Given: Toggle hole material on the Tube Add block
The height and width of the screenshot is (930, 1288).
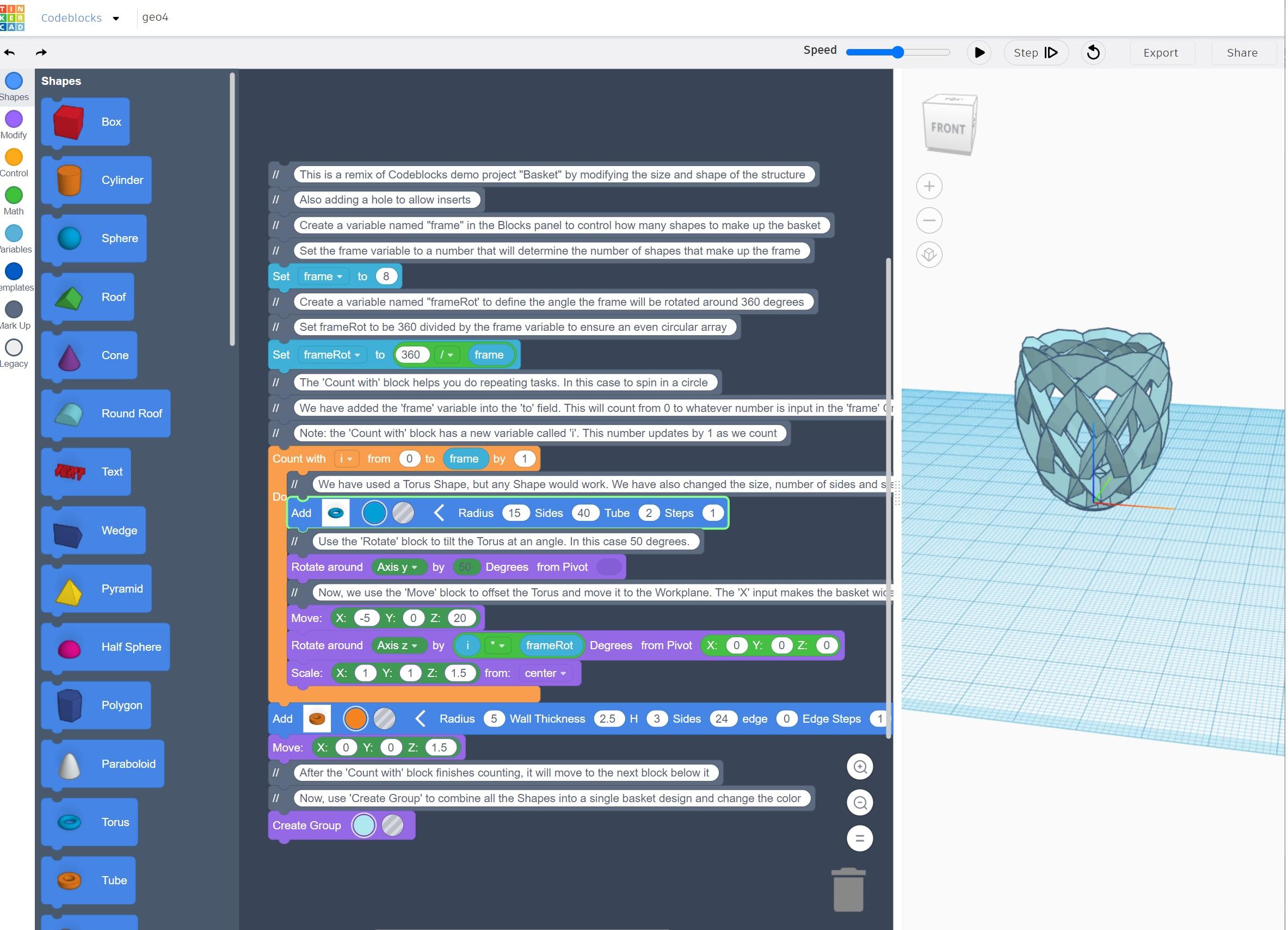Looking at the screenshot, I should (x=385, y=718).
